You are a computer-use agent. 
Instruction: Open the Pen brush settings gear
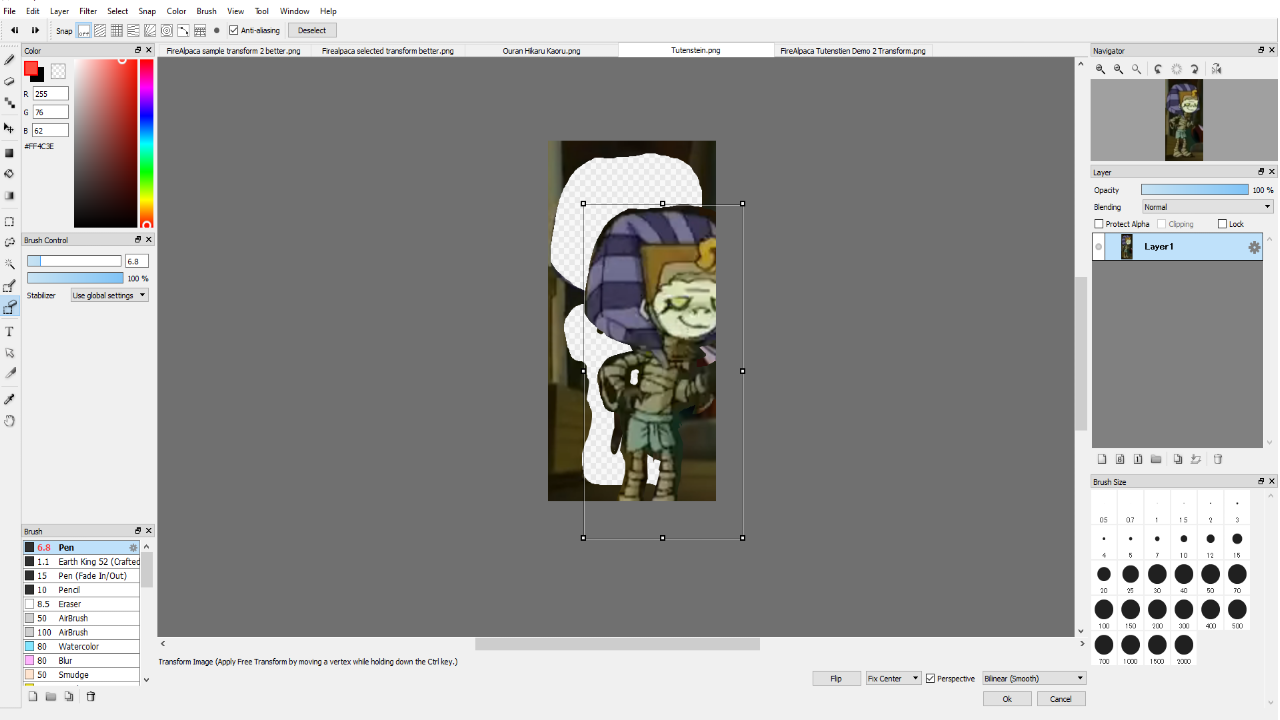tap(133, 548)
